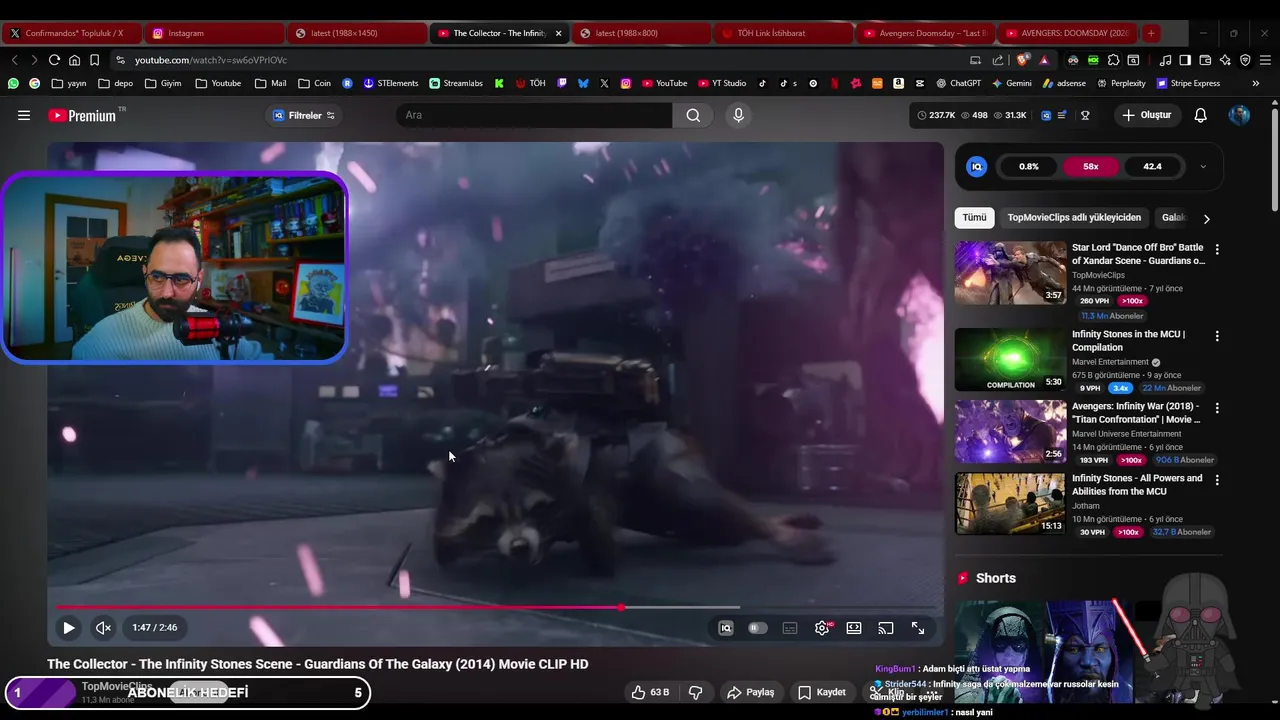The width and height of the screenshot is (1280, 720).
Task: Click the 58x multiplier pill in IQ panel
Action: click(x=1091, y=167)
